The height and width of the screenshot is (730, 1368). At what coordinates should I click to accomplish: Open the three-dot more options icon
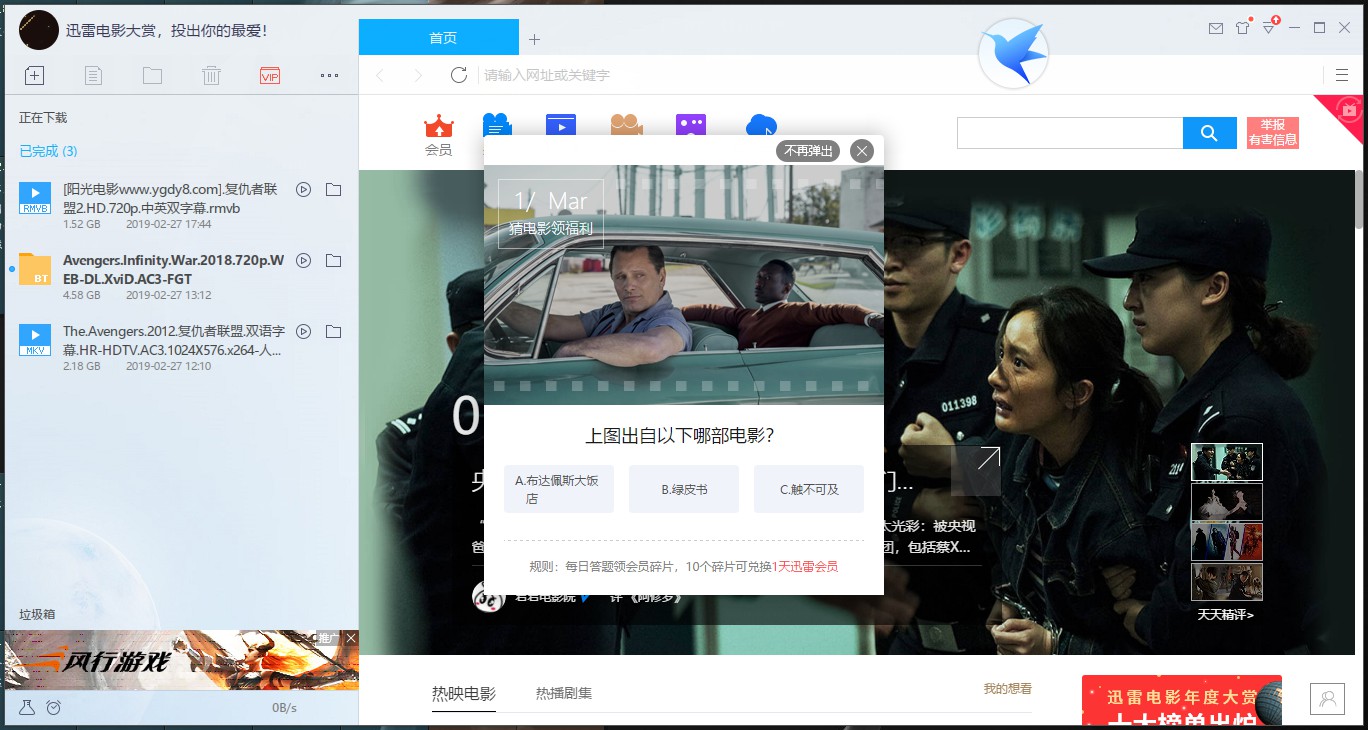[x=329, y=75]
